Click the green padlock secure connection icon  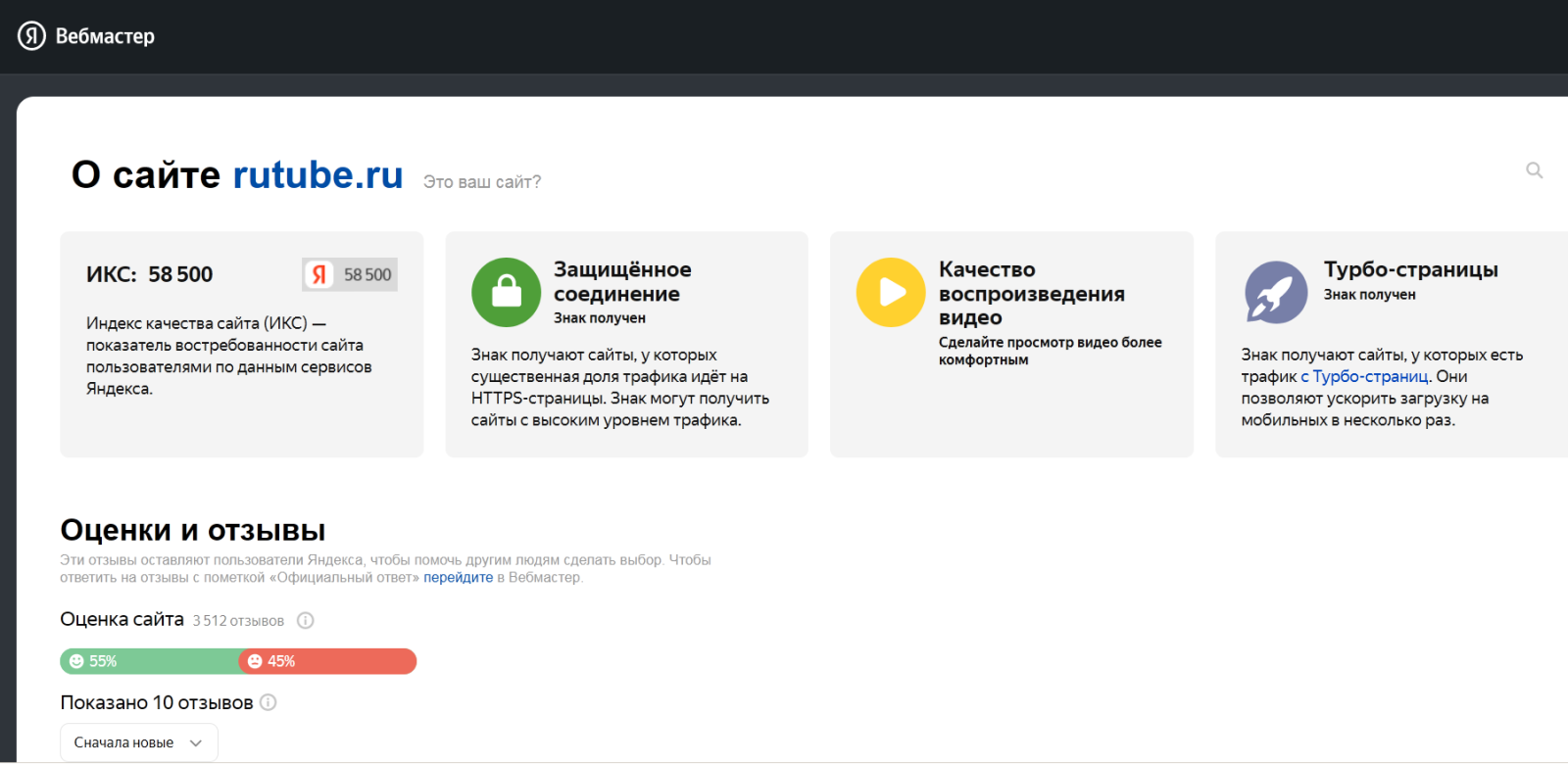tap(506, 292)
